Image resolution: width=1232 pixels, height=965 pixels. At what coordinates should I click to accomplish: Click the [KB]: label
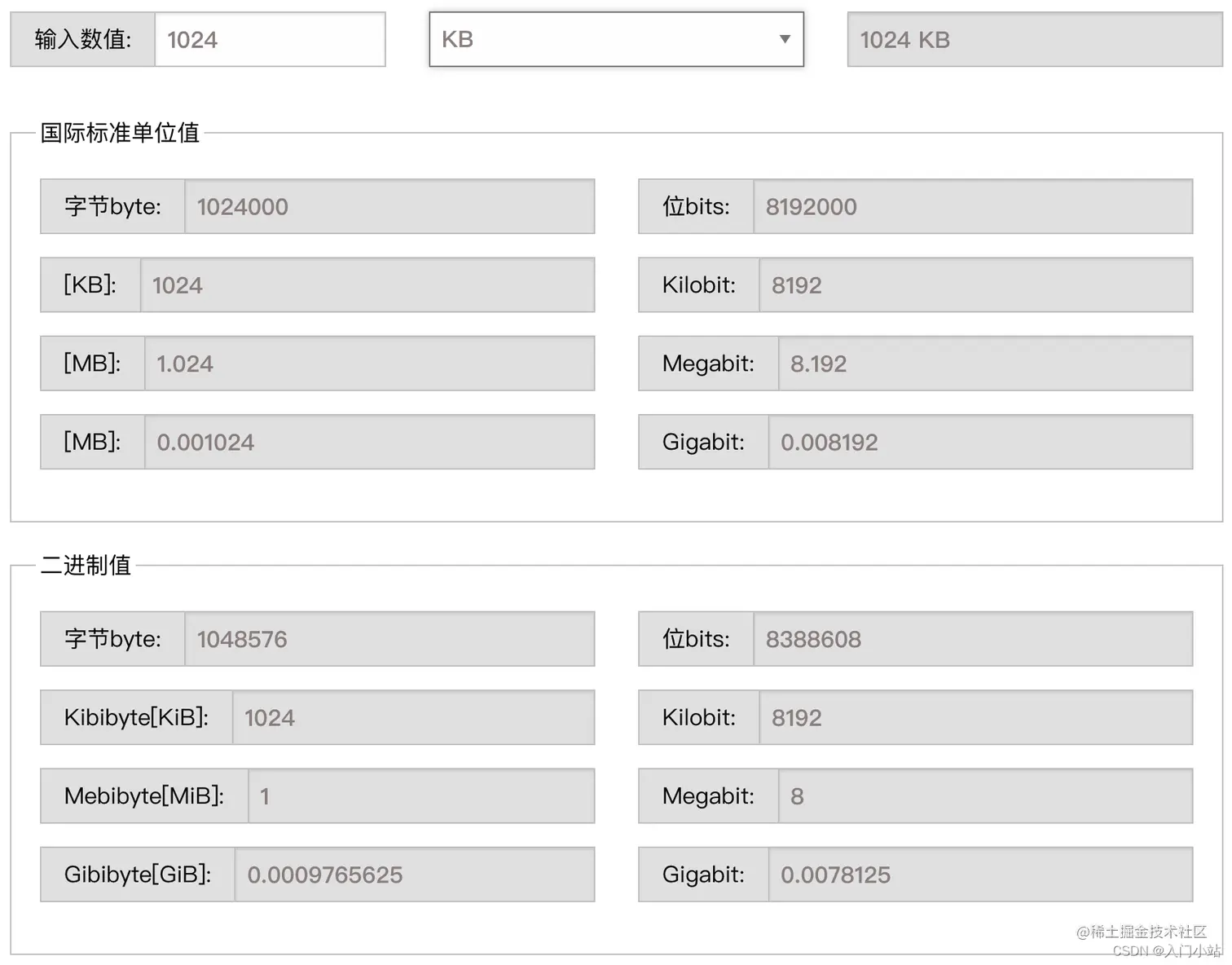(90, 285)
